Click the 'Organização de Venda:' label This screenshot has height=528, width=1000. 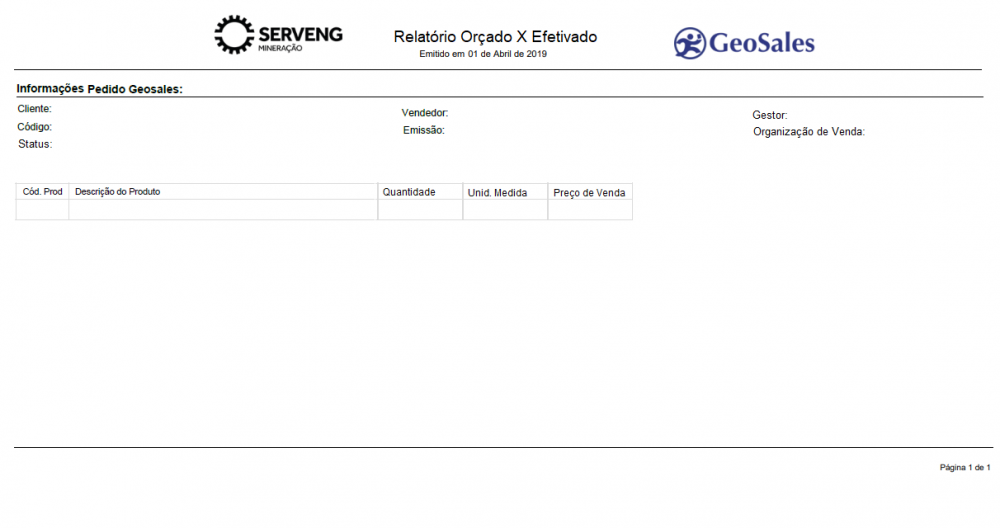(x=809, y=132)
